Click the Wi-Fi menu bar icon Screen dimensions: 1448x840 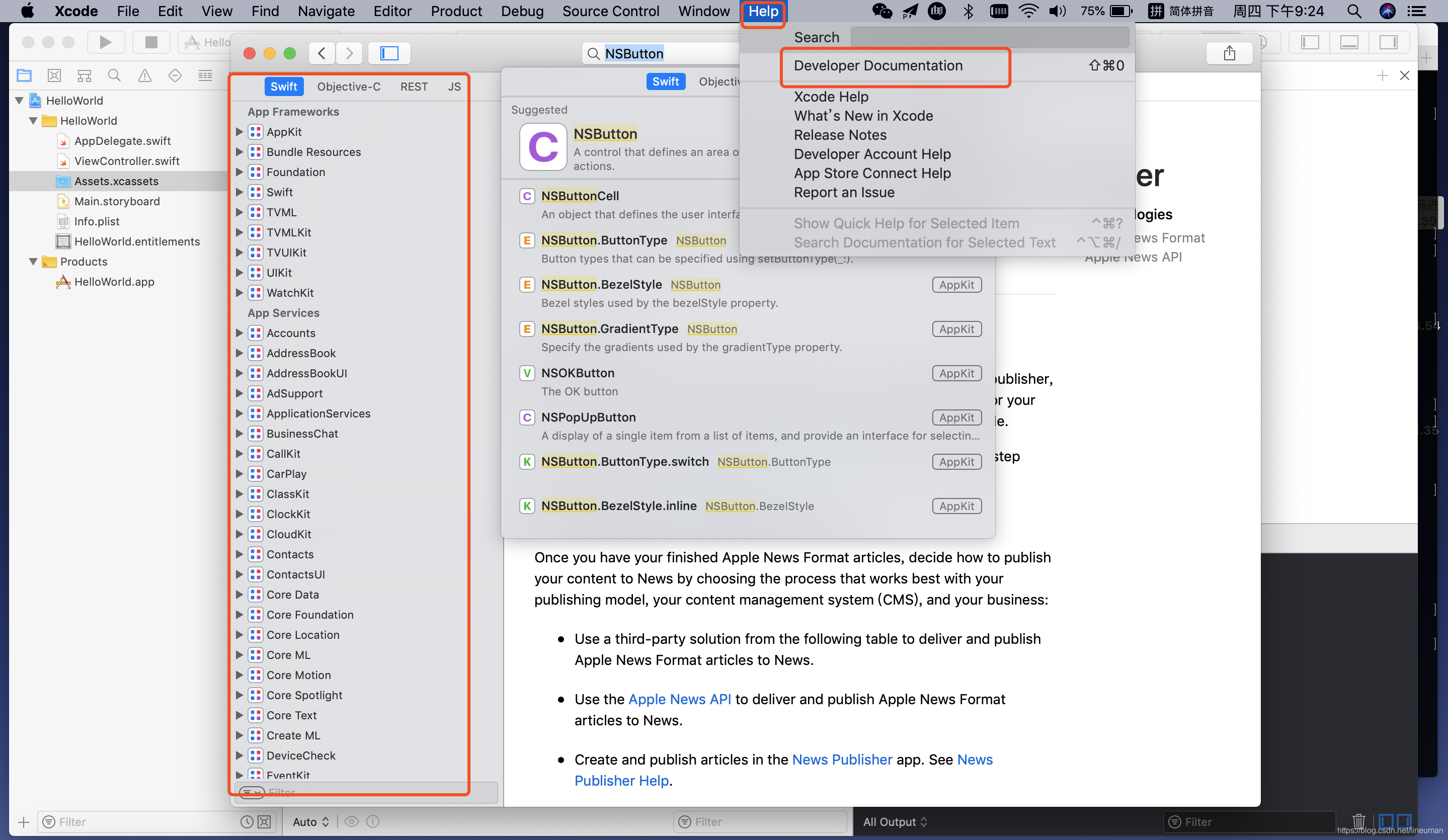tap(1028, 11)
